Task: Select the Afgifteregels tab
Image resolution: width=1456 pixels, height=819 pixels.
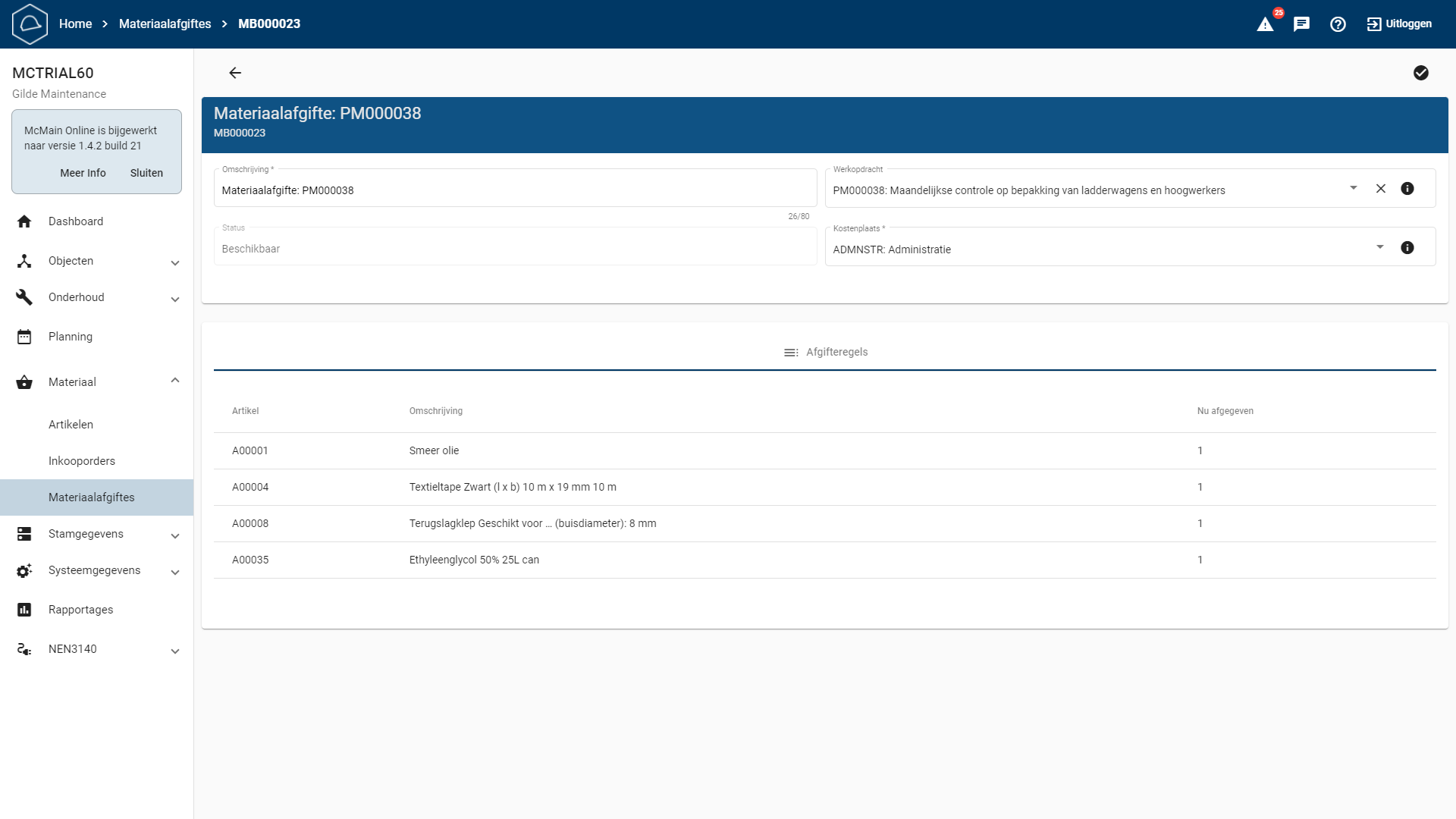Action: pos(825,352)
